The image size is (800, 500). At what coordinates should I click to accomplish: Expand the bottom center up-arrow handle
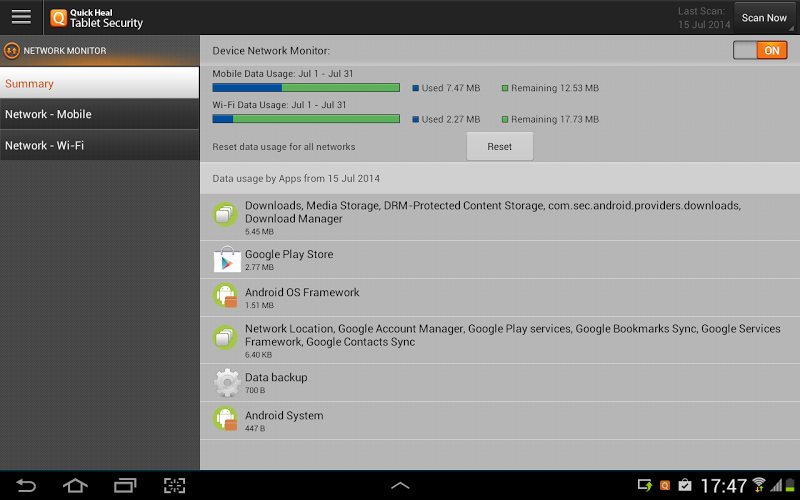[x=400, y=485]
